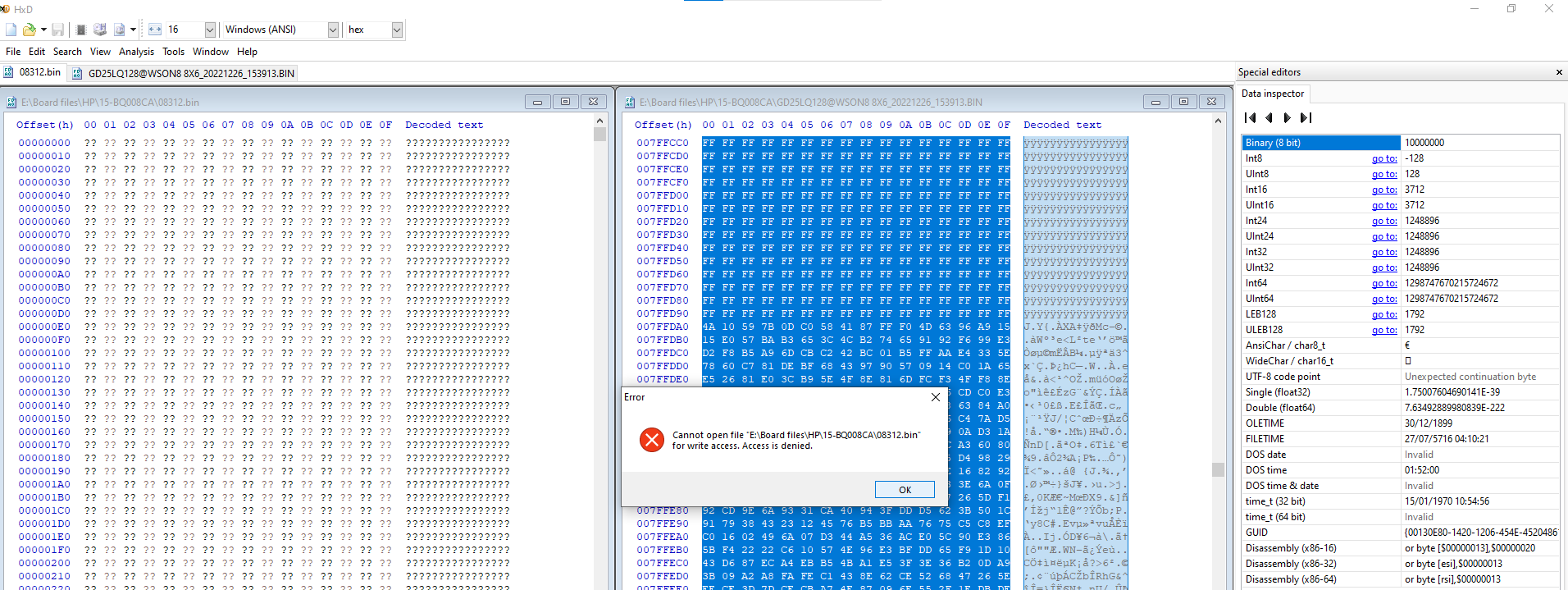This screenshot has height=590, width=1568.
Task: Close the Special editors panel
Action: click(1559, 72)
